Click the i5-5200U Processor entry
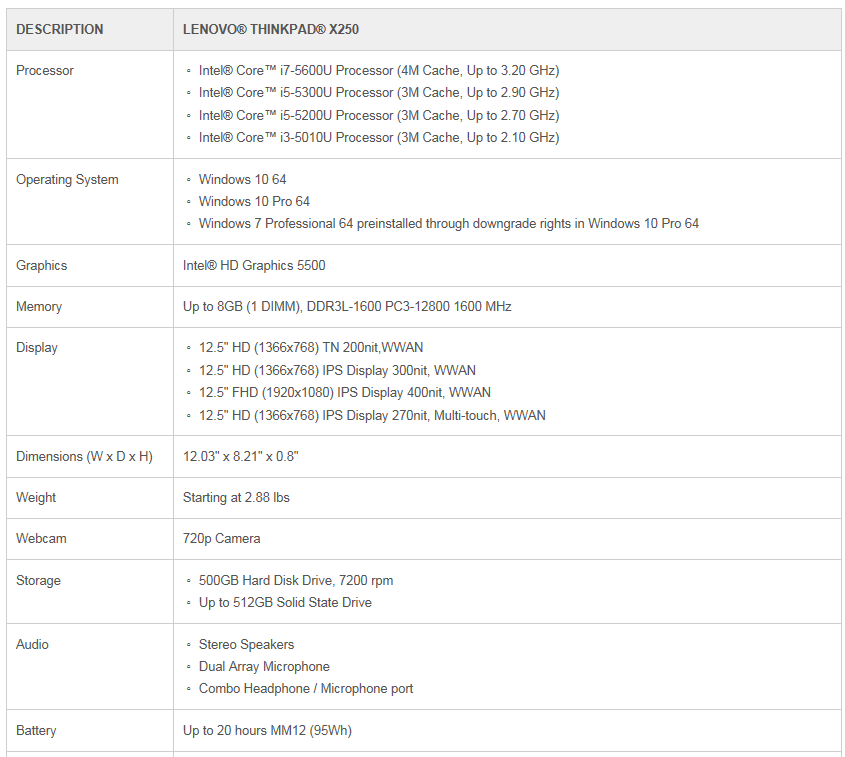Viewport: 845px width, 757px height. point(379,115)
